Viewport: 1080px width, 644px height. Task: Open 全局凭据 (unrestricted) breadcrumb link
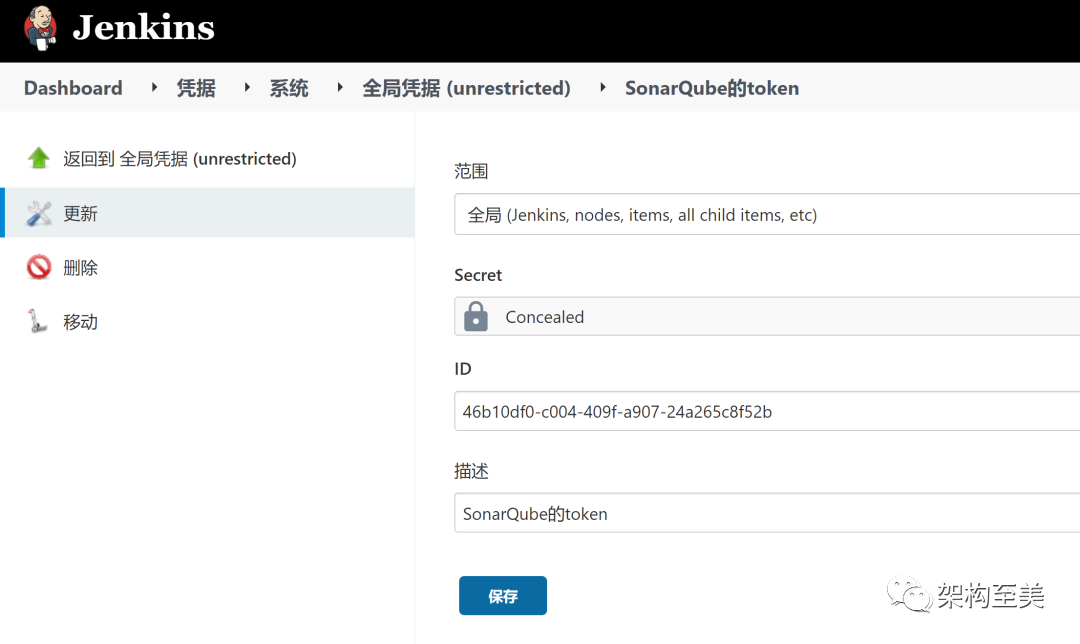[x=466, y=88]
